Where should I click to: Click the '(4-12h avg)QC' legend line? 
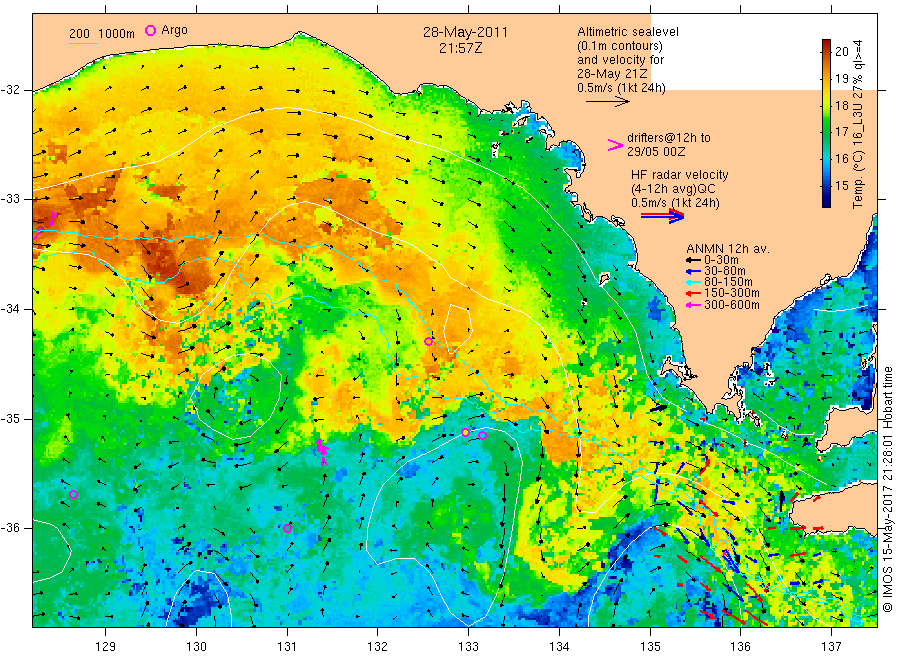tap(673, 189)
